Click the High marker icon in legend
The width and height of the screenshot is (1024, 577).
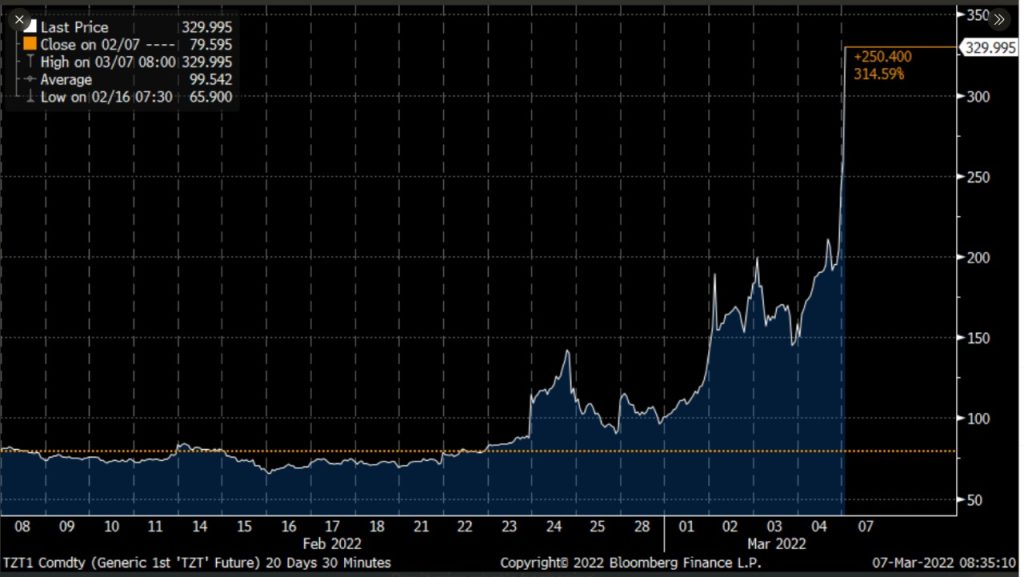[x=30, y=61]
